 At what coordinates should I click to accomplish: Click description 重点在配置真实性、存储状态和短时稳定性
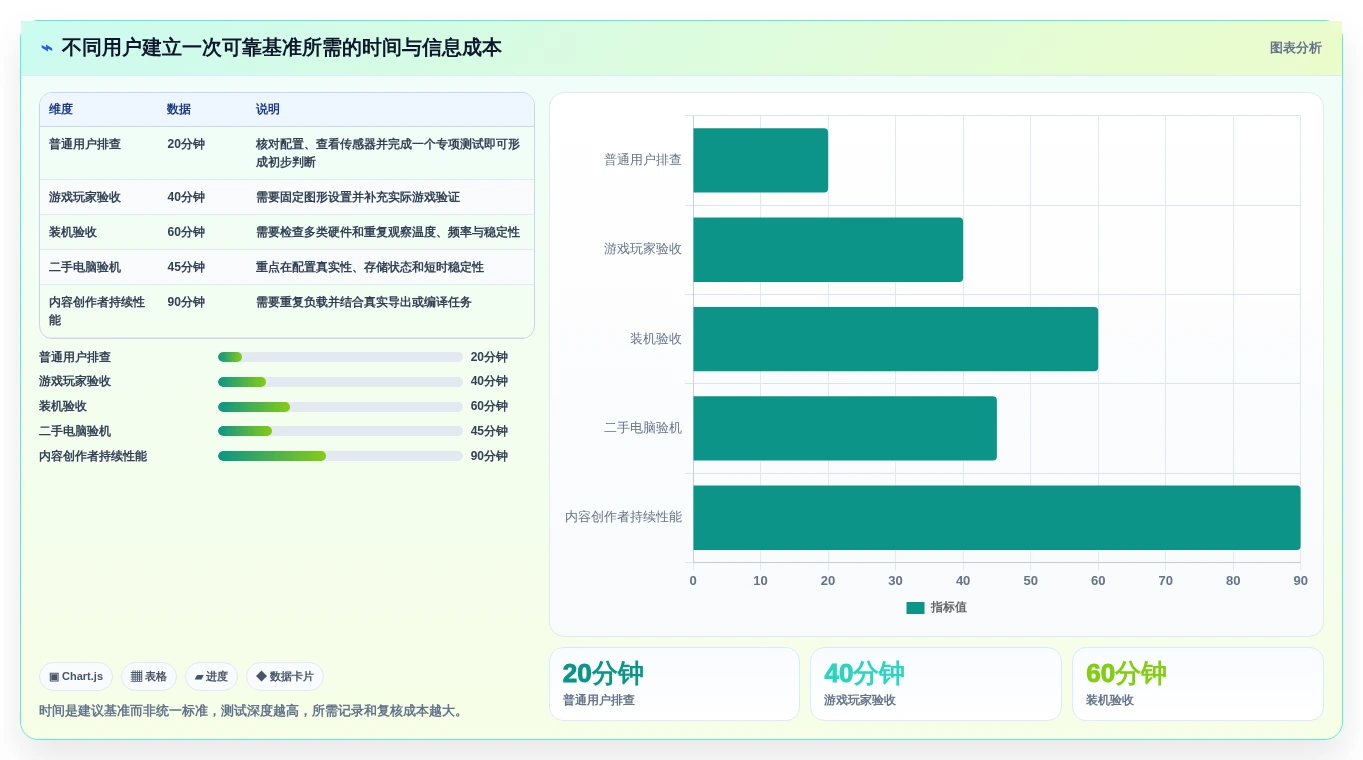tap(370, 267)
